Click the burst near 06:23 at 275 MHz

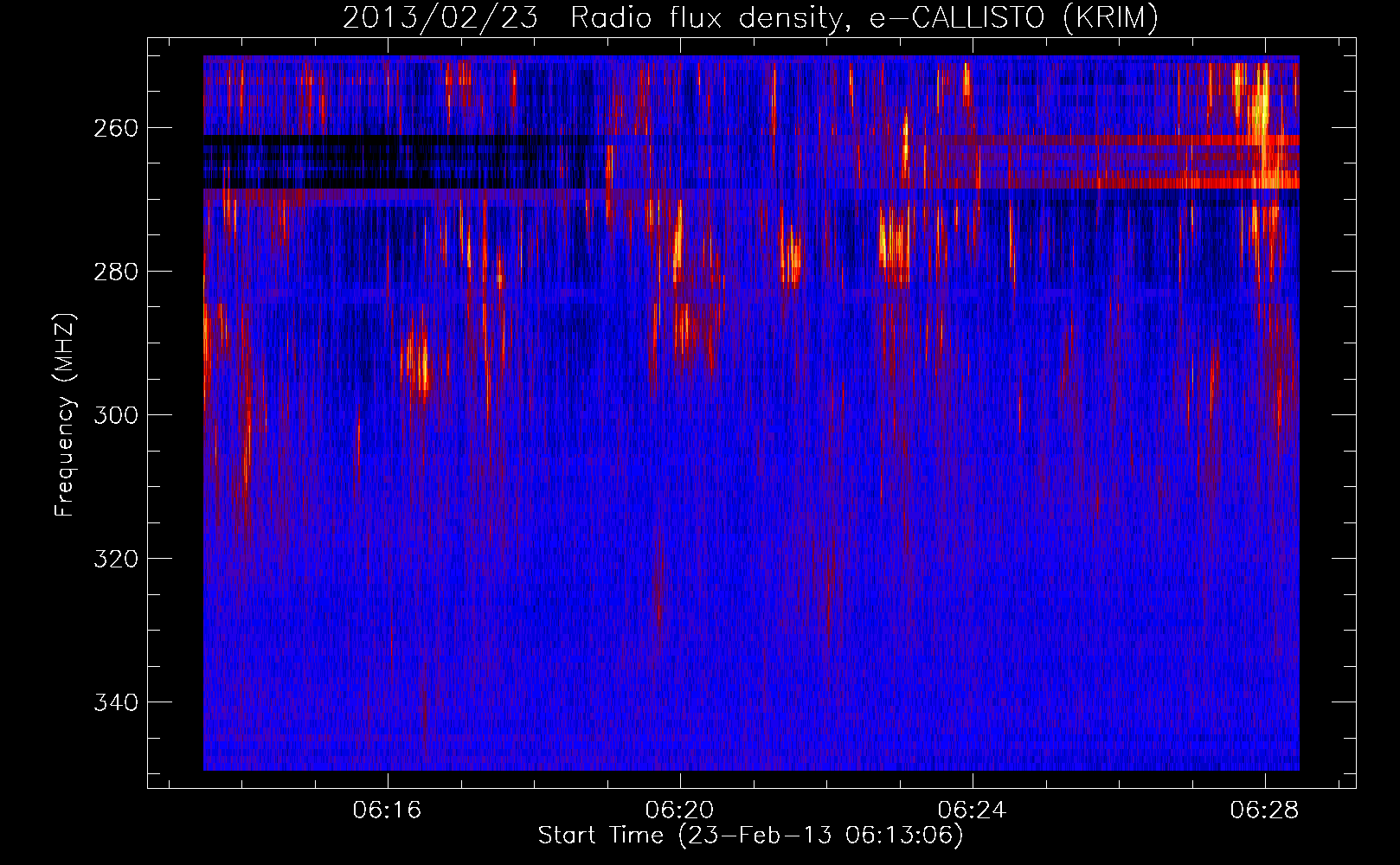coord(894,242)
